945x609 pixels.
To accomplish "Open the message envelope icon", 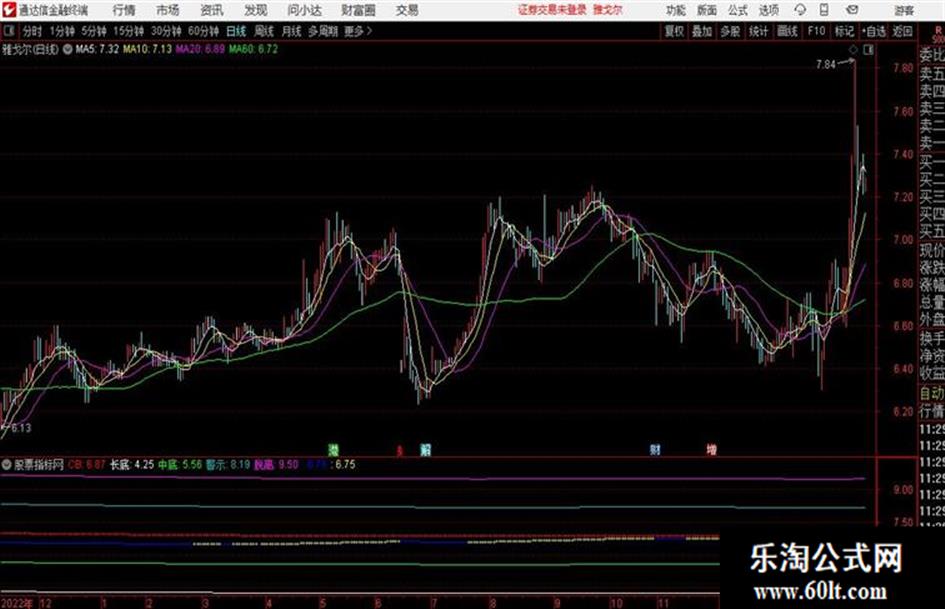I will click(852, 10).
